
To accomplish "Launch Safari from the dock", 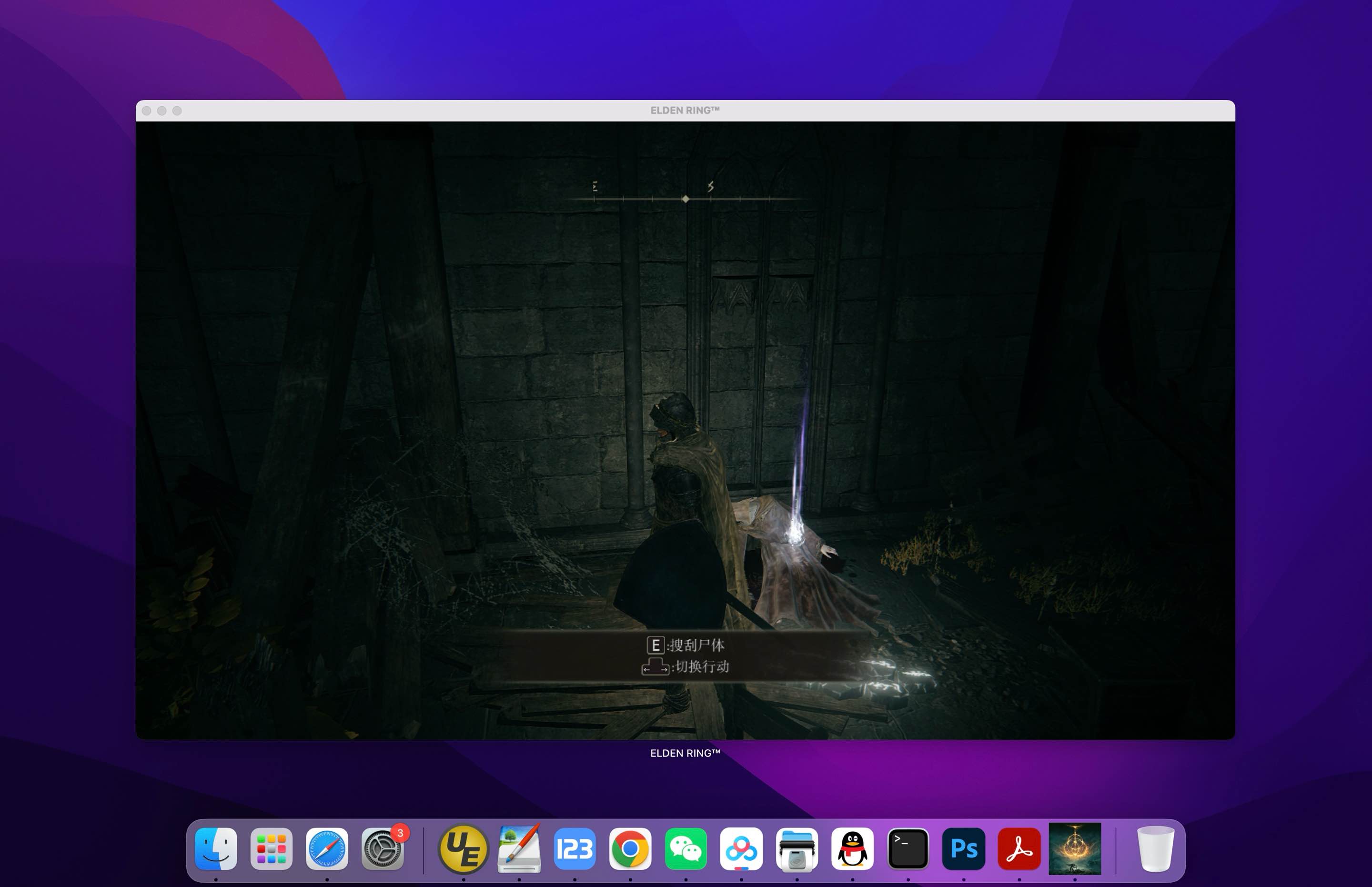I will [x=327, y=848].
